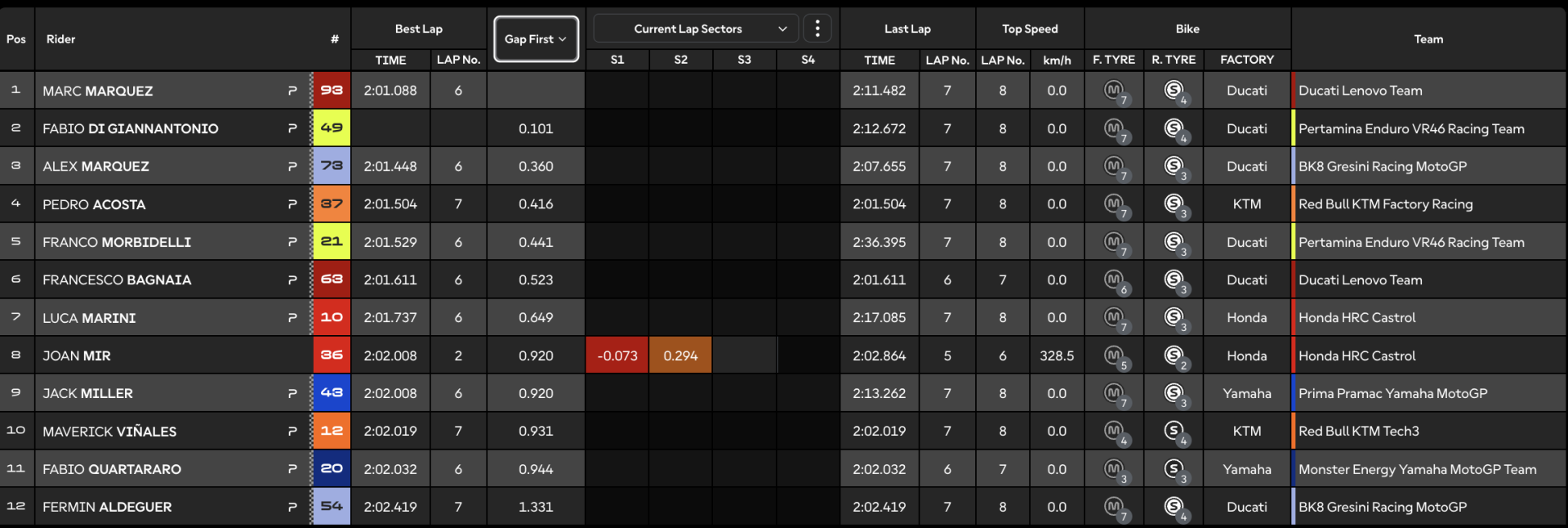Click the Best Lap column group header
The height and width of the screenshot is (528, 1568).
(x=419, y=29)
